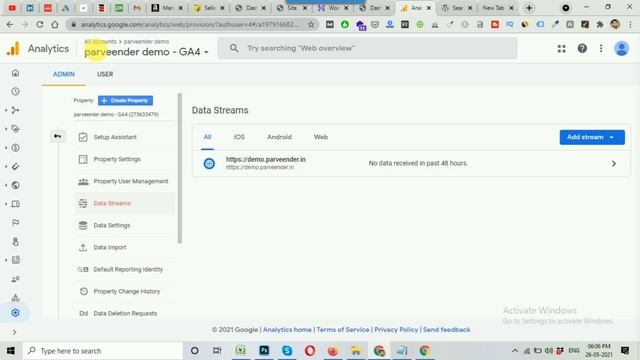Open Data Deletion Requests

tap(125, 313)
